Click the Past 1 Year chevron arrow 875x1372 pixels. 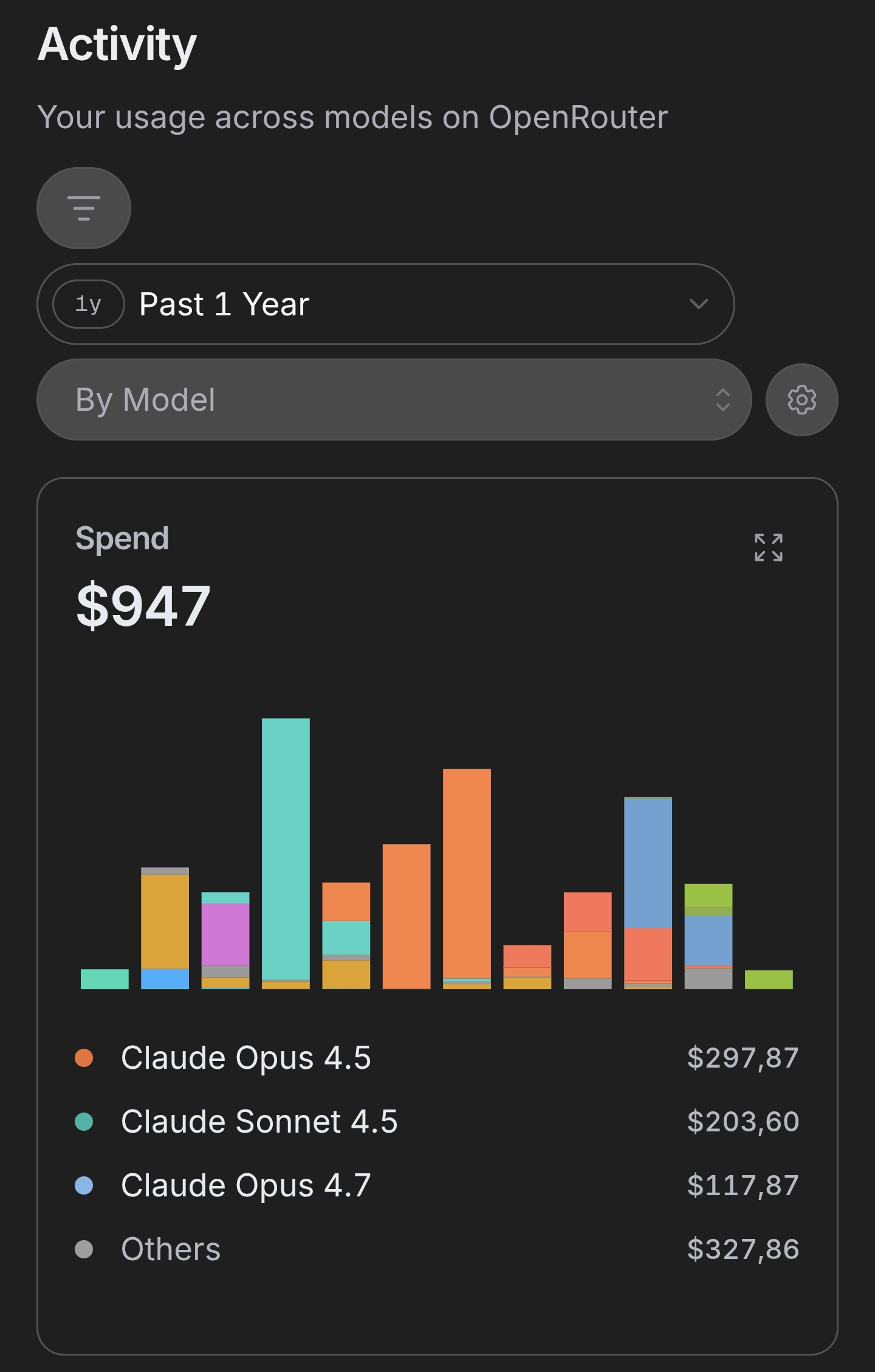click(x=699, y=304)
